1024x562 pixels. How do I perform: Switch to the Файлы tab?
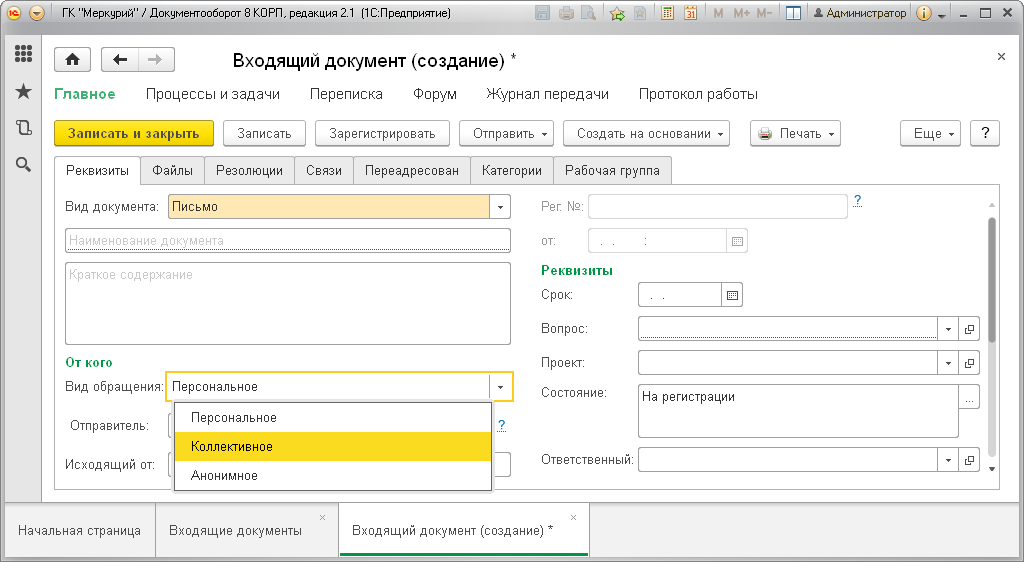(172, 170)
